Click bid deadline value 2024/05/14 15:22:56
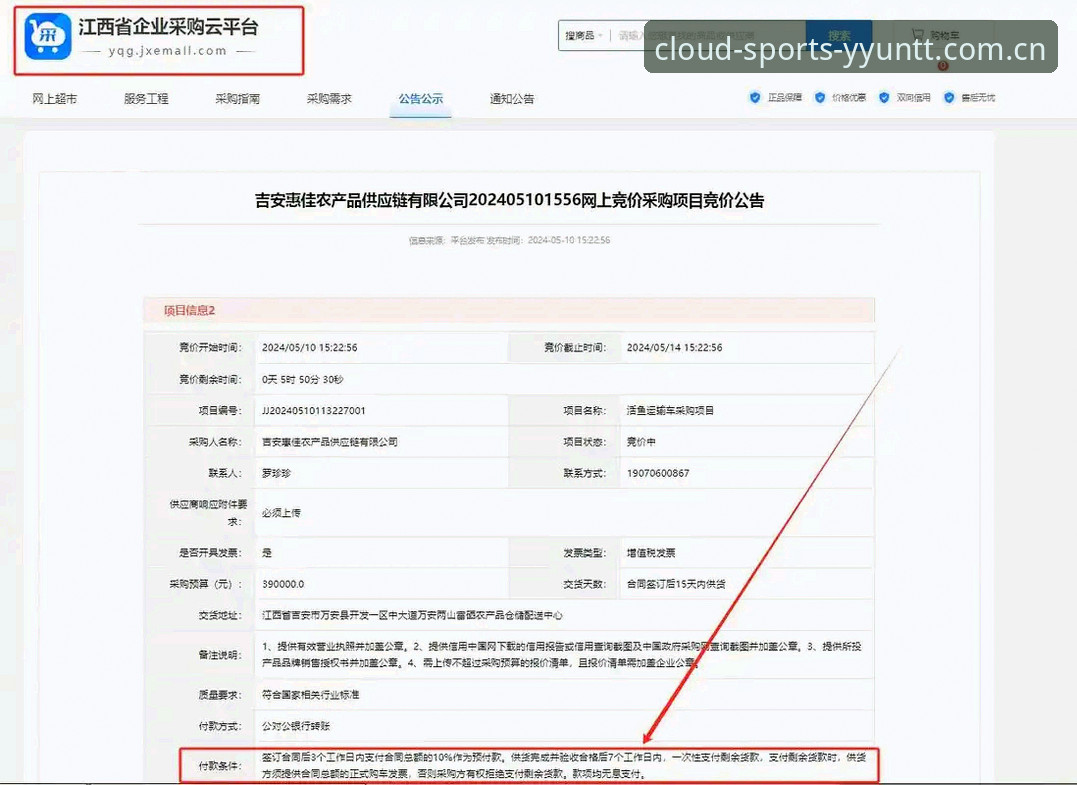This screenshot has height=785, width=1077. [x=674, y=348]
